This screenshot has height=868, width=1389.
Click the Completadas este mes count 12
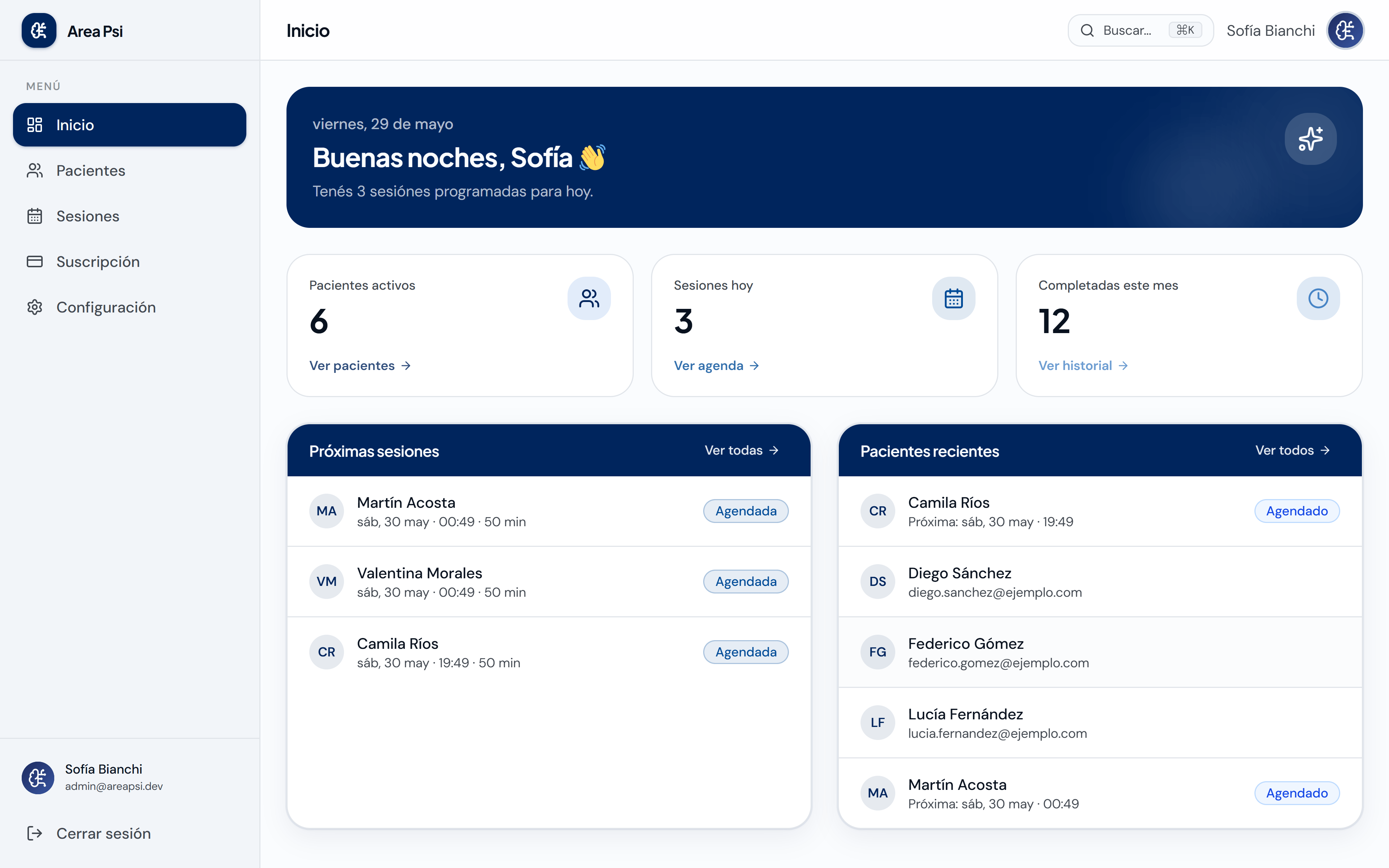[1054, 321]
